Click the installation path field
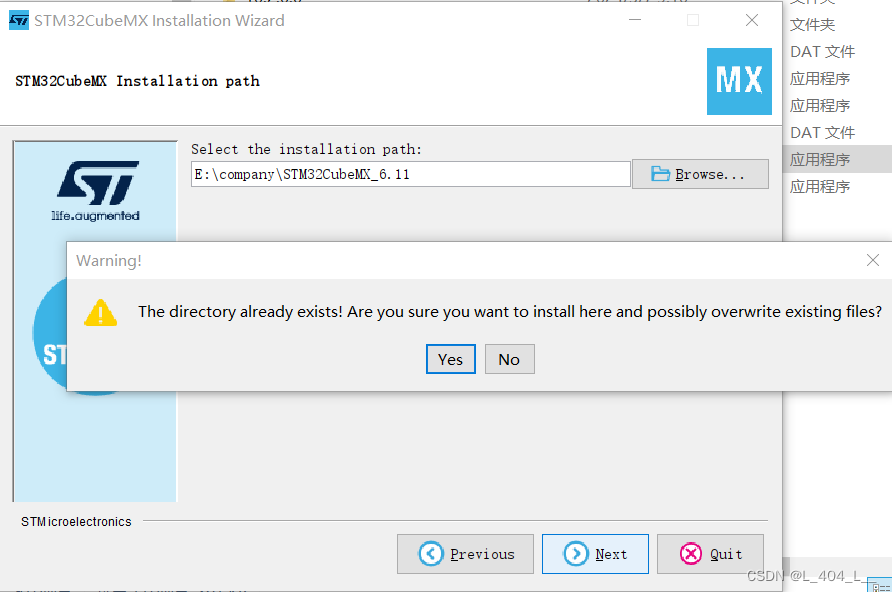 pyautogui.click(x=410, y=174)
